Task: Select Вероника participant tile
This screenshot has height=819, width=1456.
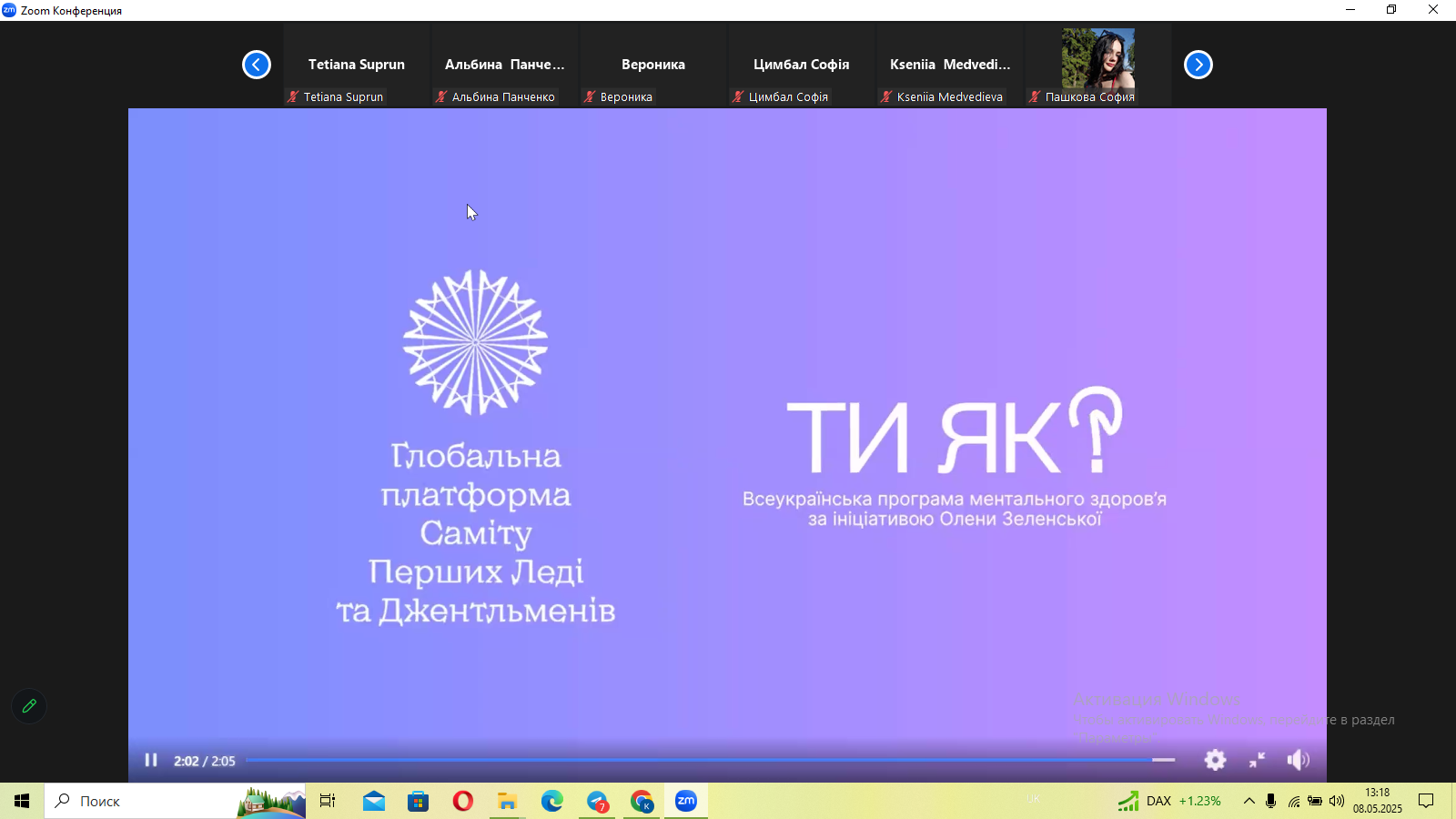Action: point(652,66)
